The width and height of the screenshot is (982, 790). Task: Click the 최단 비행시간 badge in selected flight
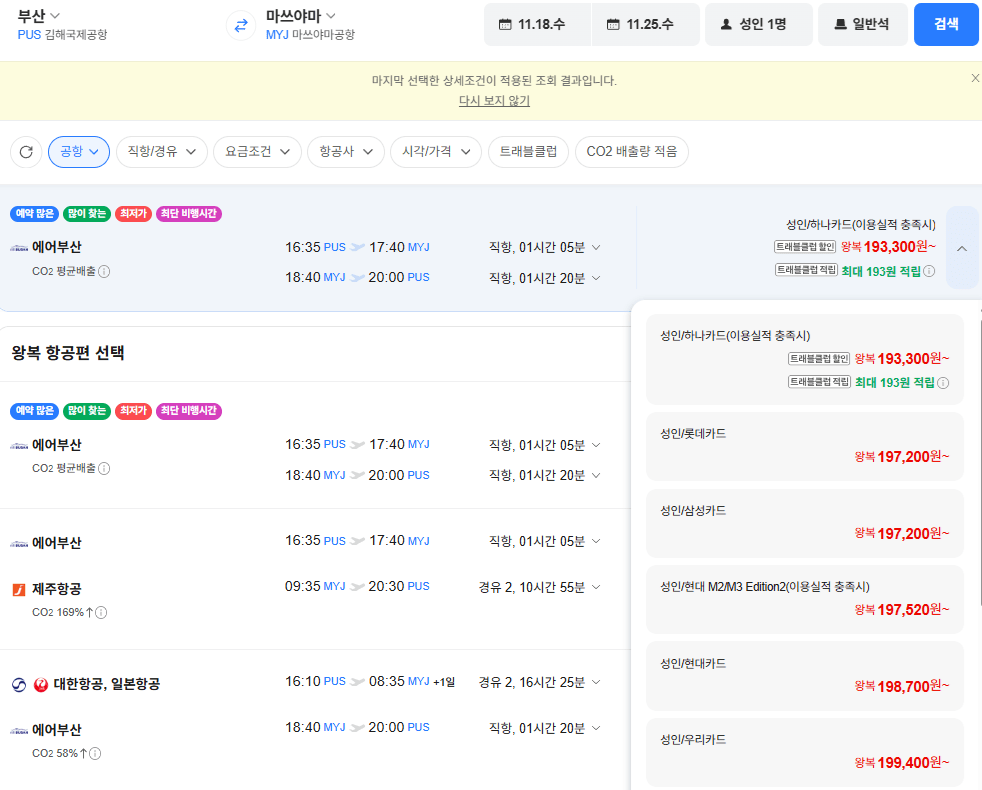[189, 214]
